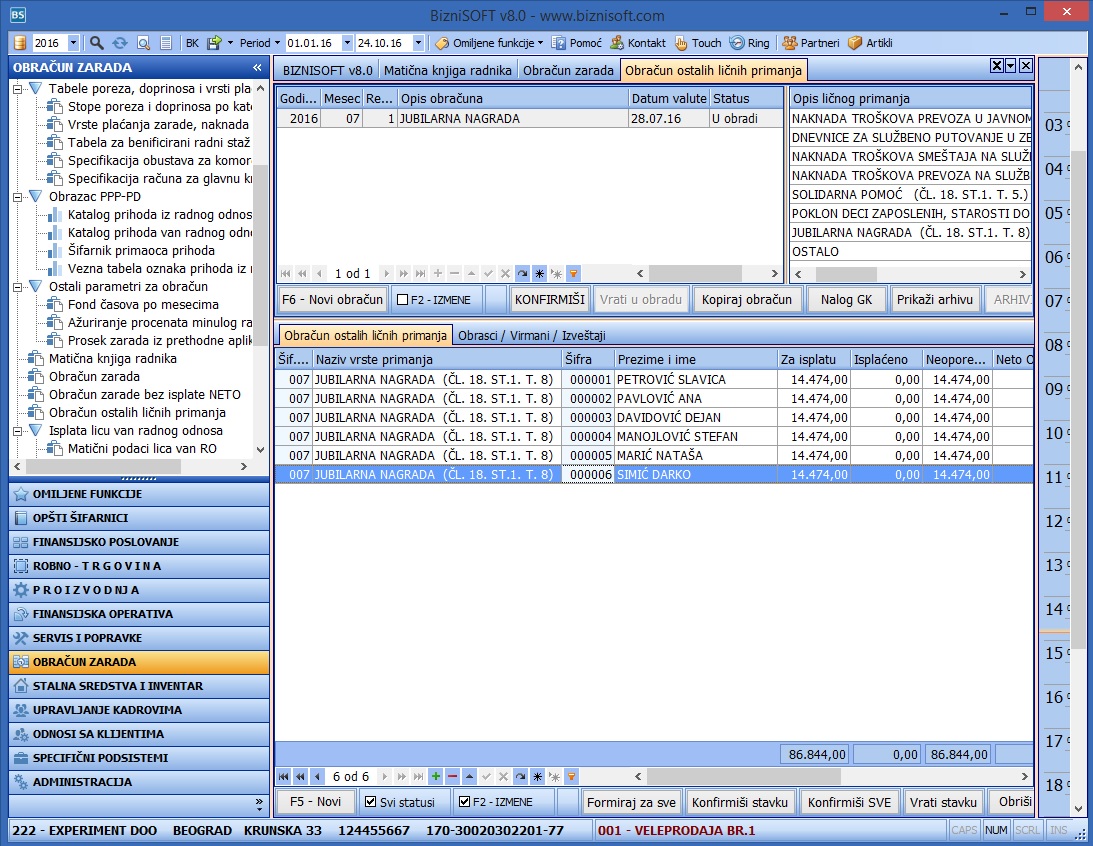Open the Artikli box icon

[x=854, y=43]
